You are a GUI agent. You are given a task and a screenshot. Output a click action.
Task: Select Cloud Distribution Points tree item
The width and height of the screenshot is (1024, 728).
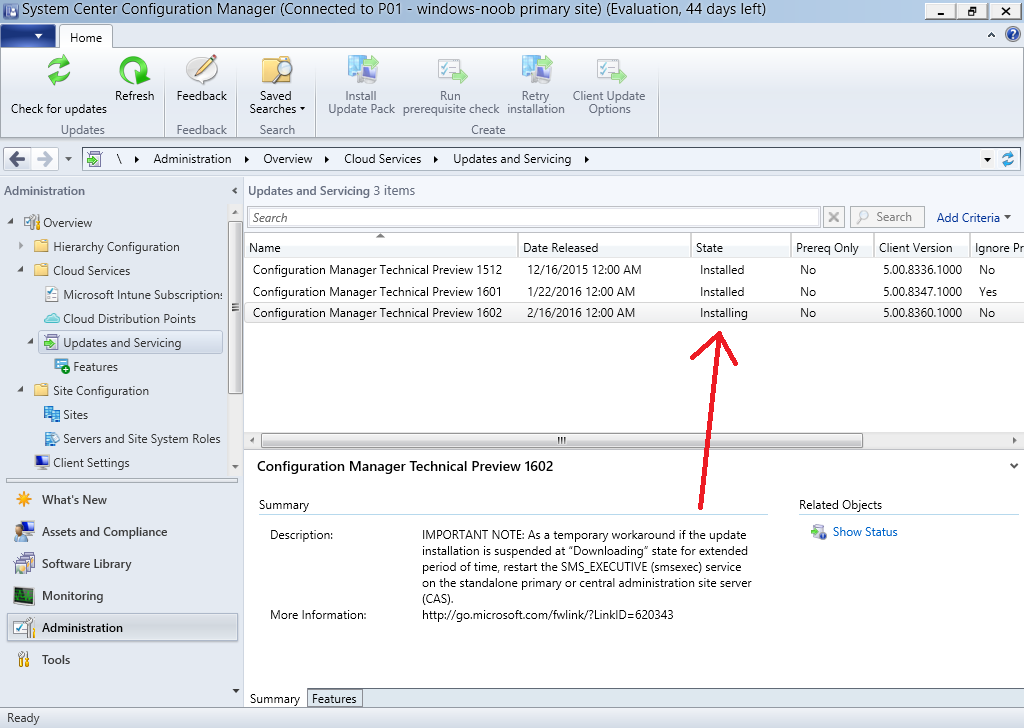[x=120, y=319]
